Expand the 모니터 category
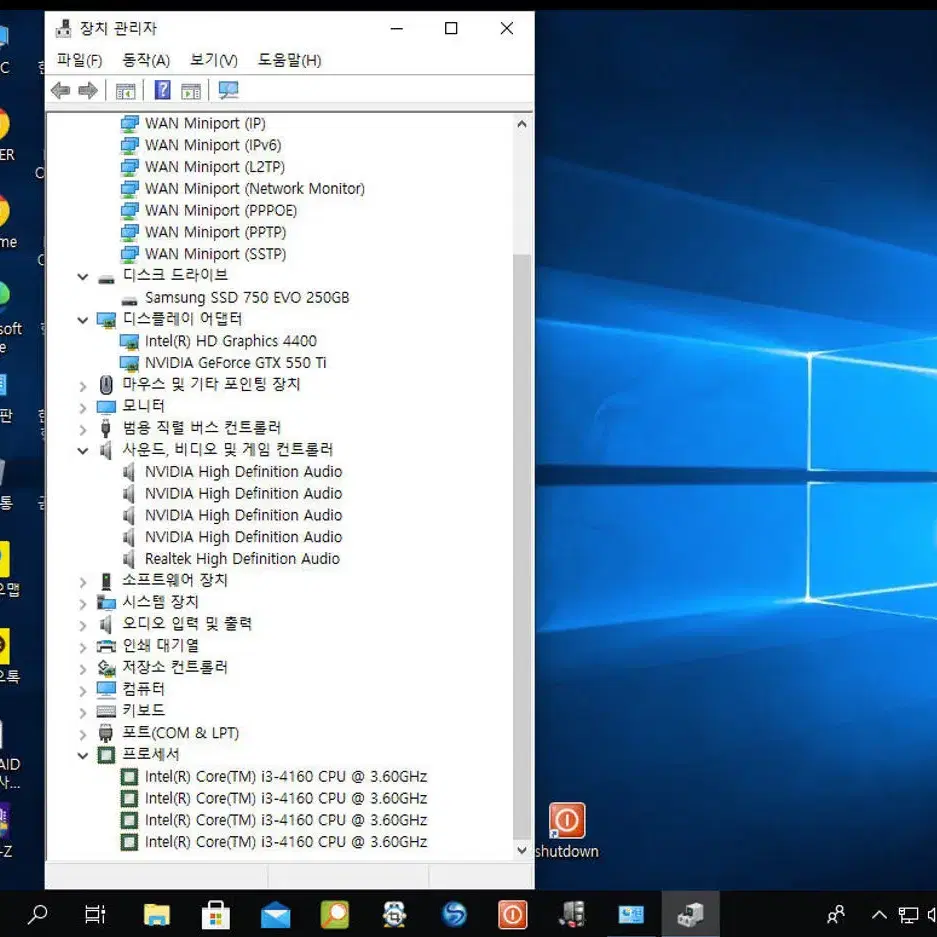Screen dimensions: 937x937 coord(82,408)
